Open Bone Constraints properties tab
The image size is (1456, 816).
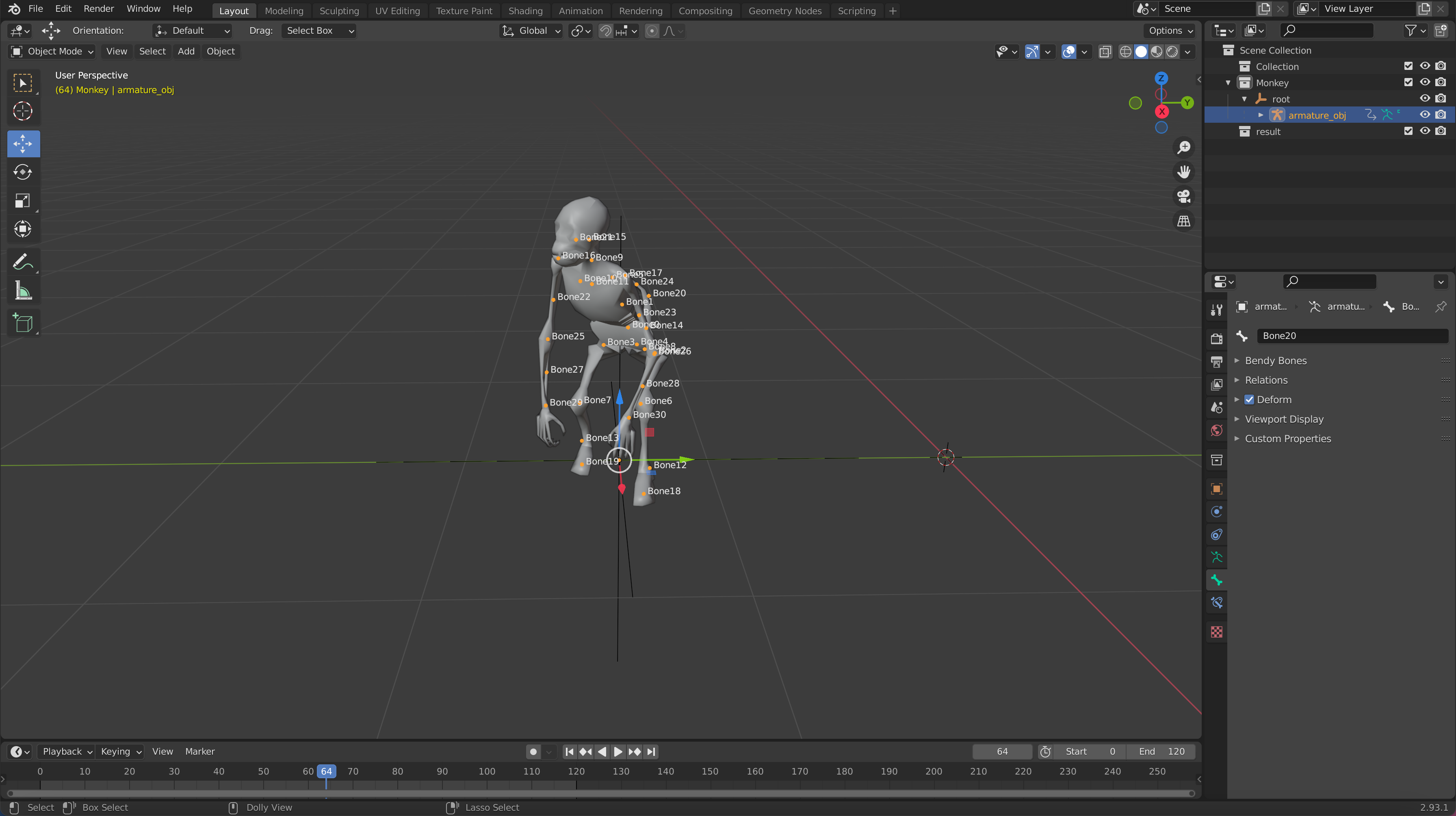click(x=1217, y=603)
